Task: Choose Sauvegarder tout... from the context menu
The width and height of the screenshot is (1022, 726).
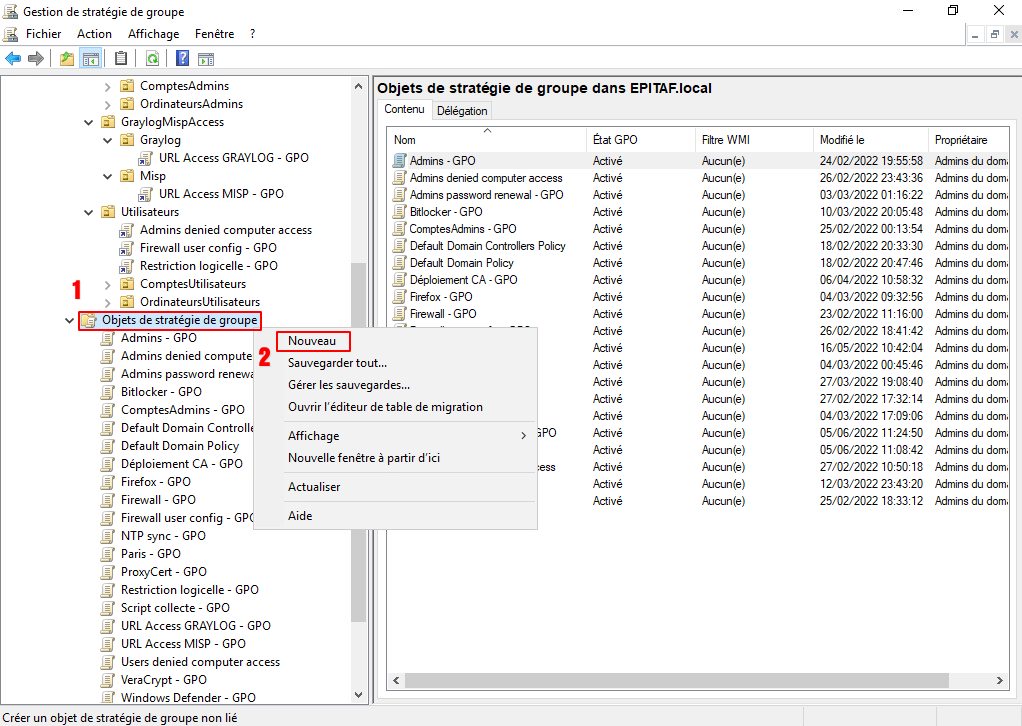Action: click(337, 363)
